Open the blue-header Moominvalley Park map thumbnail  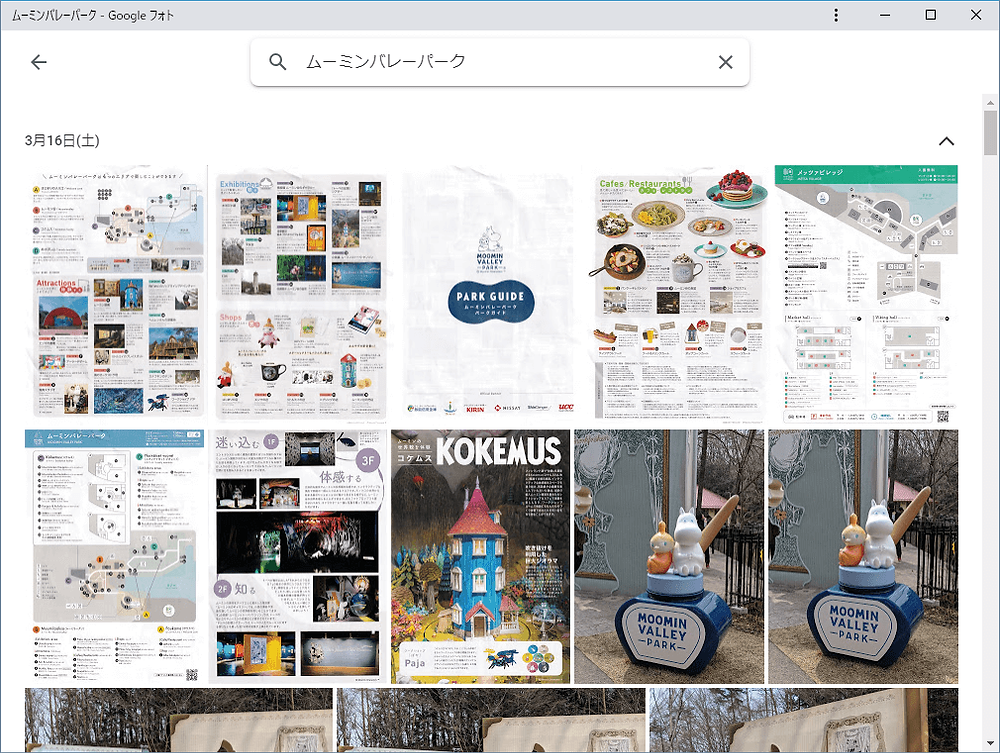point(115,556)
